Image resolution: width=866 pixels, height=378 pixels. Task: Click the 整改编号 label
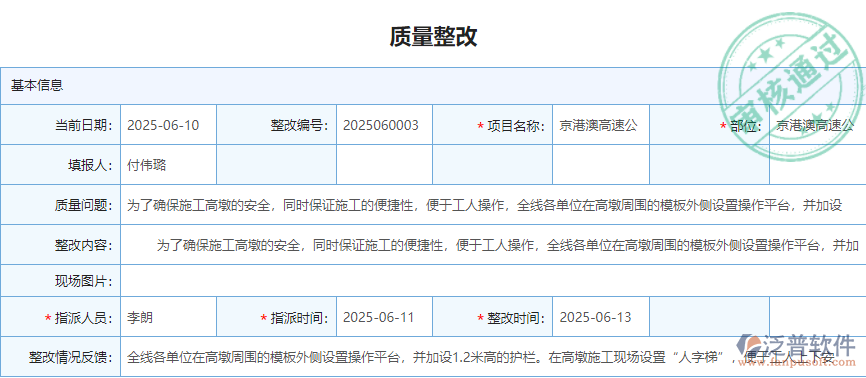click(x=299, y=125)
